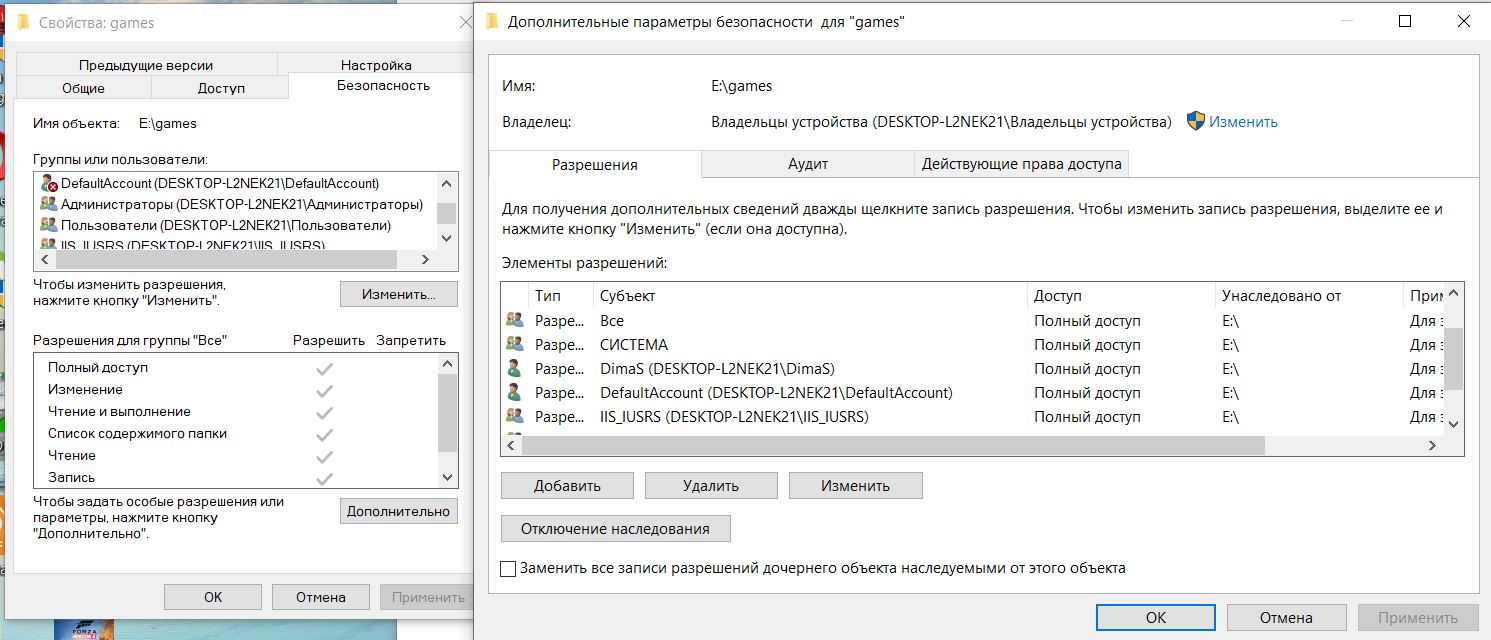The image size is (1491, 640).
Task: Click the DefaultAccount icon in groups list
Action: coord(48,184)
